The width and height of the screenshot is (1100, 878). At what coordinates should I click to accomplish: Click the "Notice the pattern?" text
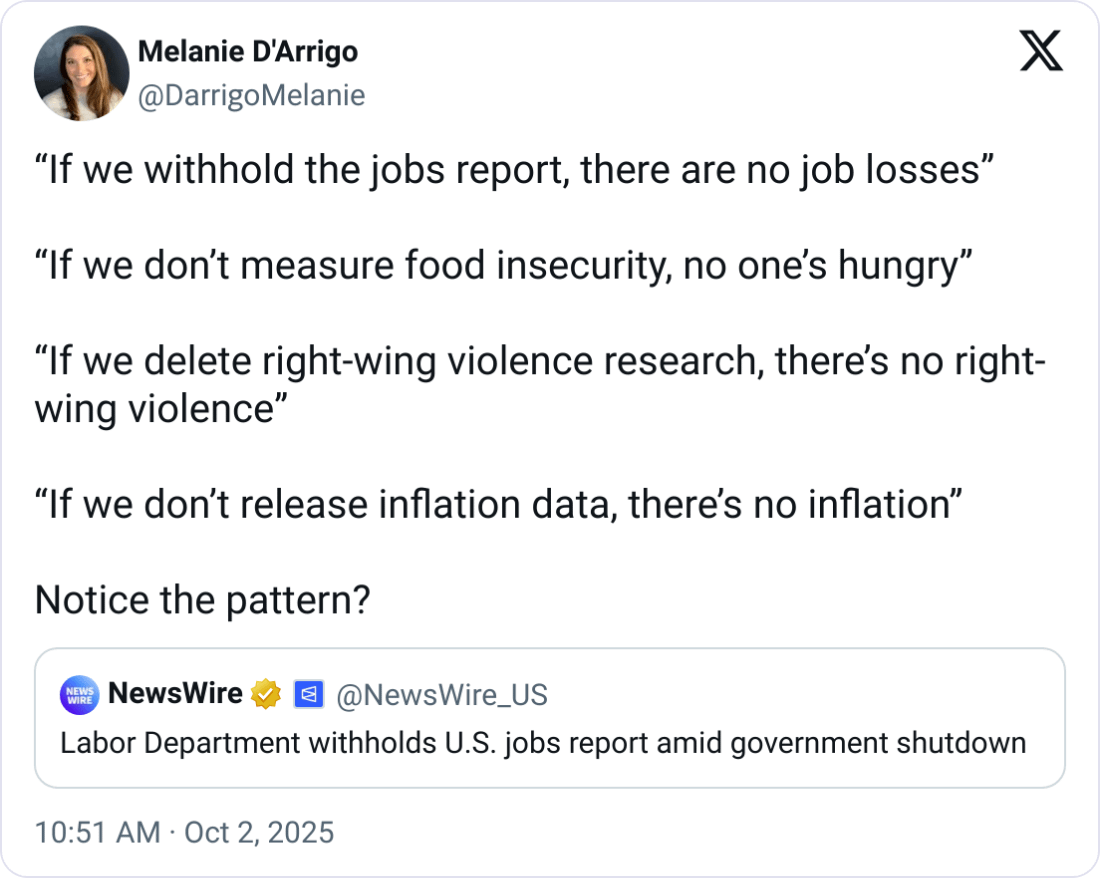click(203, 600)
